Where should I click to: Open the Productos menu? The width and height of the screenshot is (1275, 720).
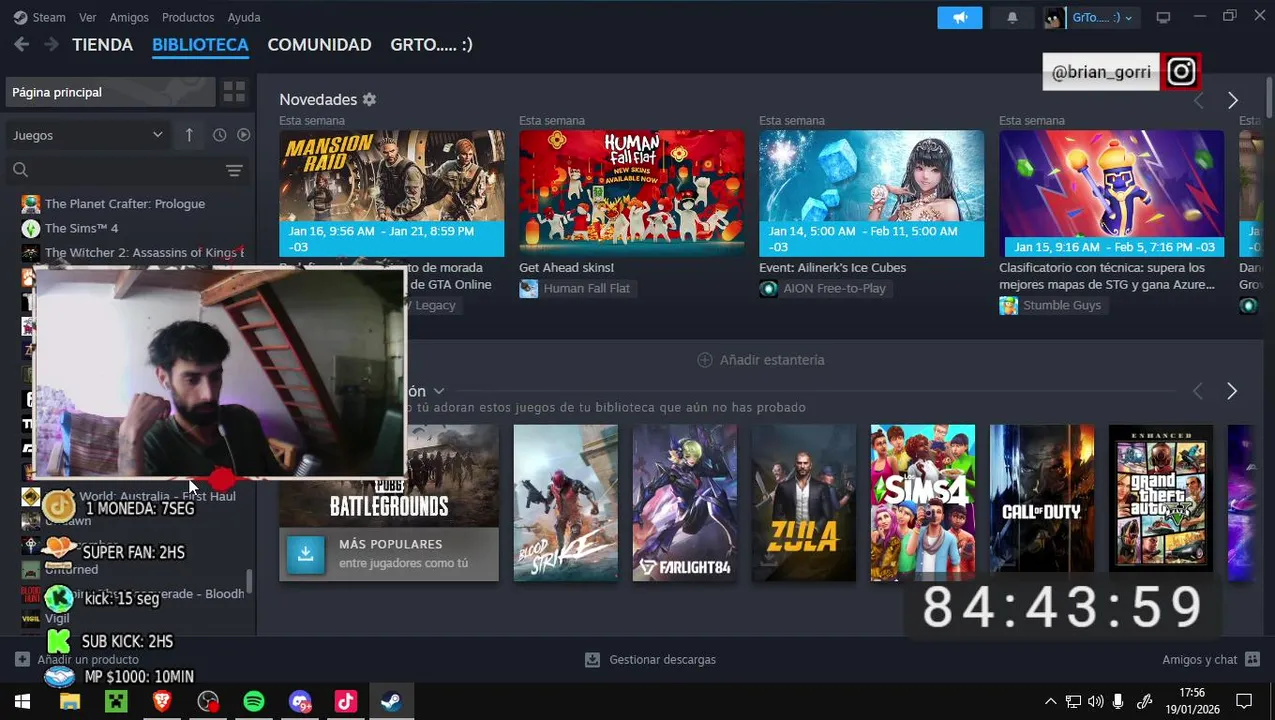coord(188,17)
